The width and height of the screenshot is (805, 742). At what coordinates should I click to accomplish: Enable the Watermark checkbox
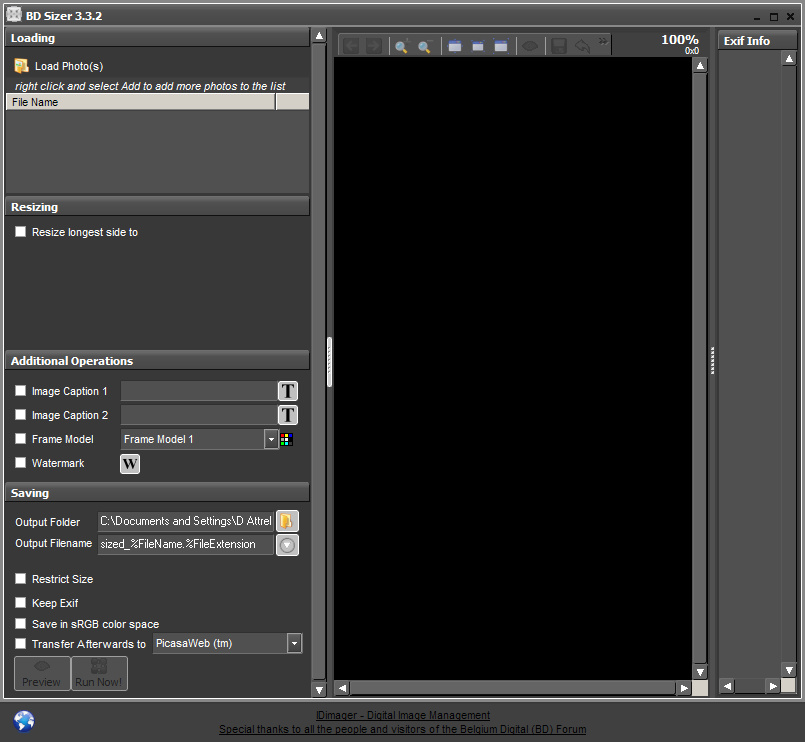click(21, 463)
